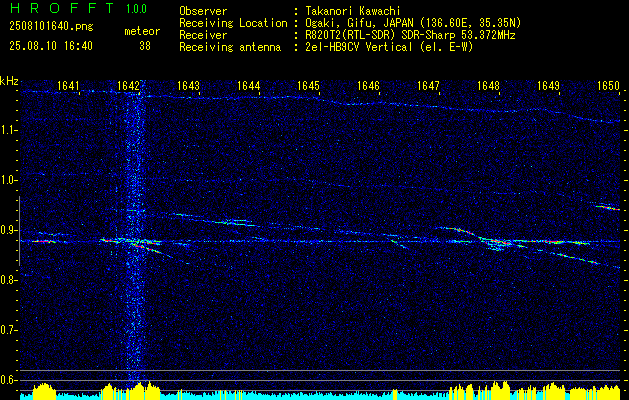
Task: Click the 0.9 kHz axis label
Action: point(8,230)
